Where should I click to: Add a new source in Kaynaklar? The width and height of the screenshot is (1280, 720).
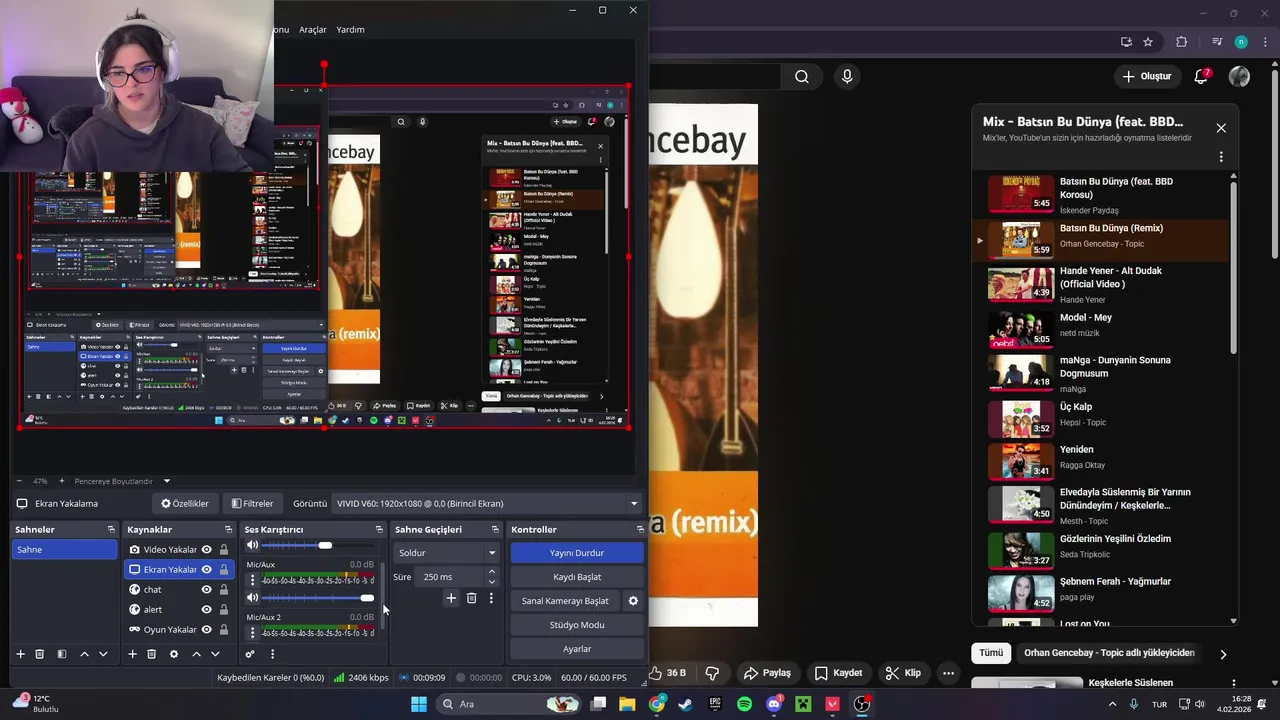(132, 654)
